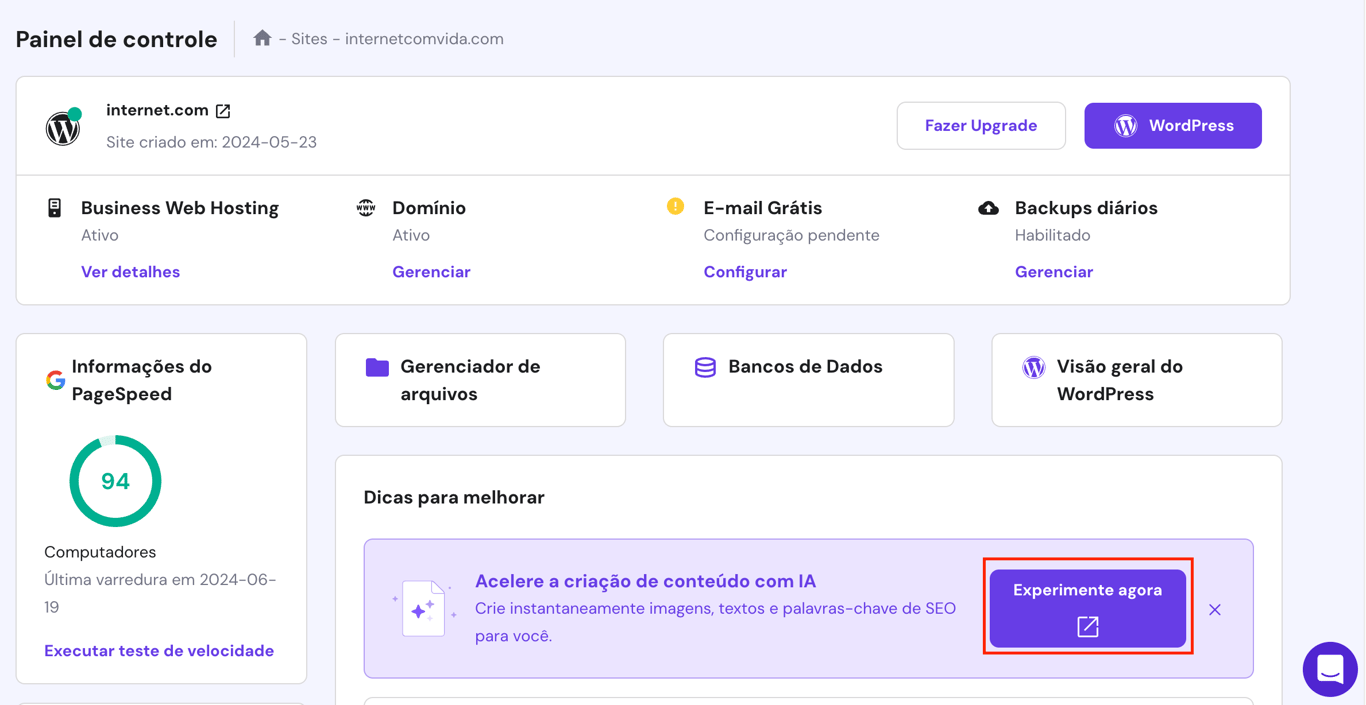This screenshot has height=705, width=1366.
Task: Click Experimente agora in the AI tip
Action: coord(1087,608)
